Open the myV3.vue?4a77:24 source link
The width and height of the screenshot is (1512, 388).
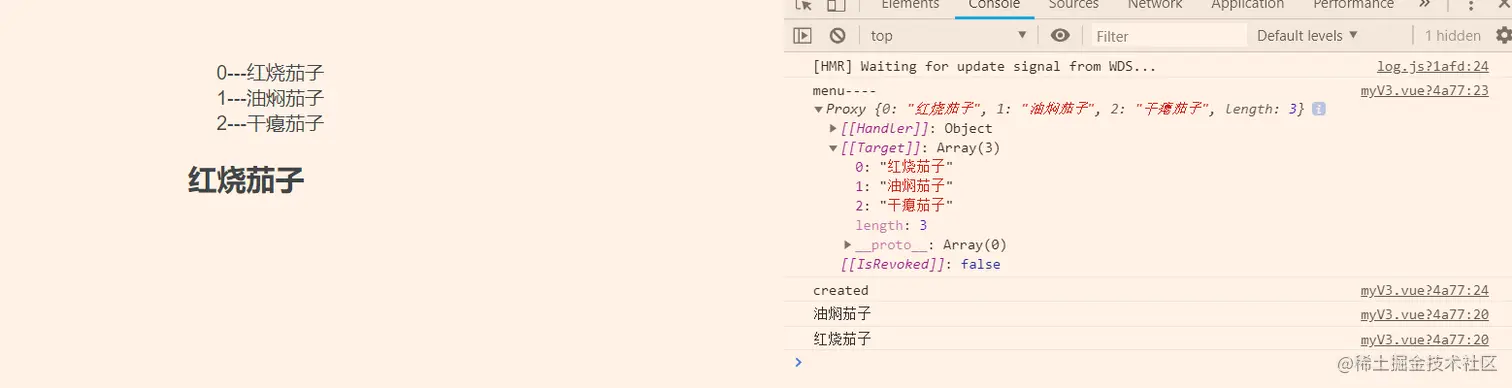tap(1425, 291)
